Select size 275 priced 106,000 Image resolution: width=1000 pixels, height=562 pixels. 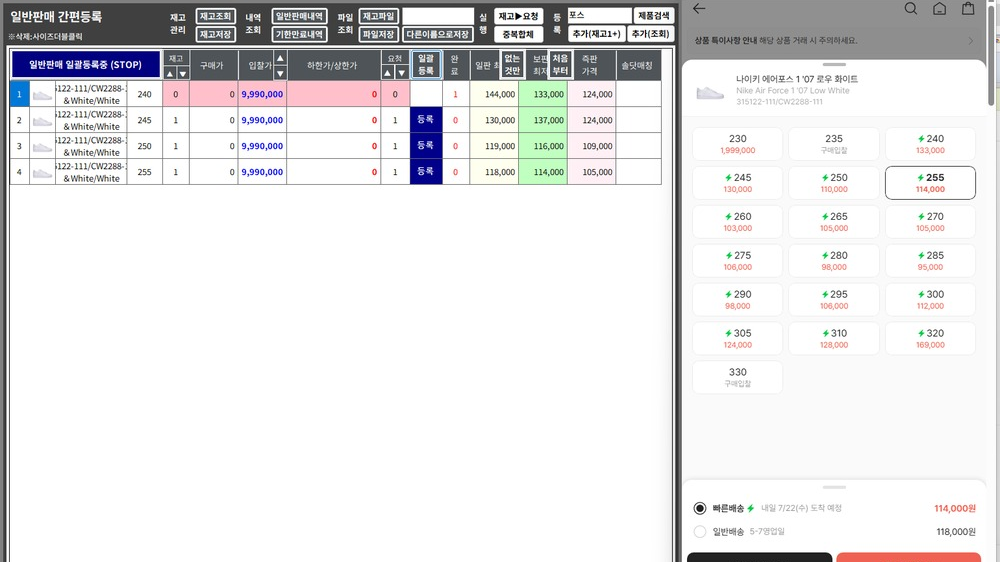pyautogui.click(x=737, y=261)
